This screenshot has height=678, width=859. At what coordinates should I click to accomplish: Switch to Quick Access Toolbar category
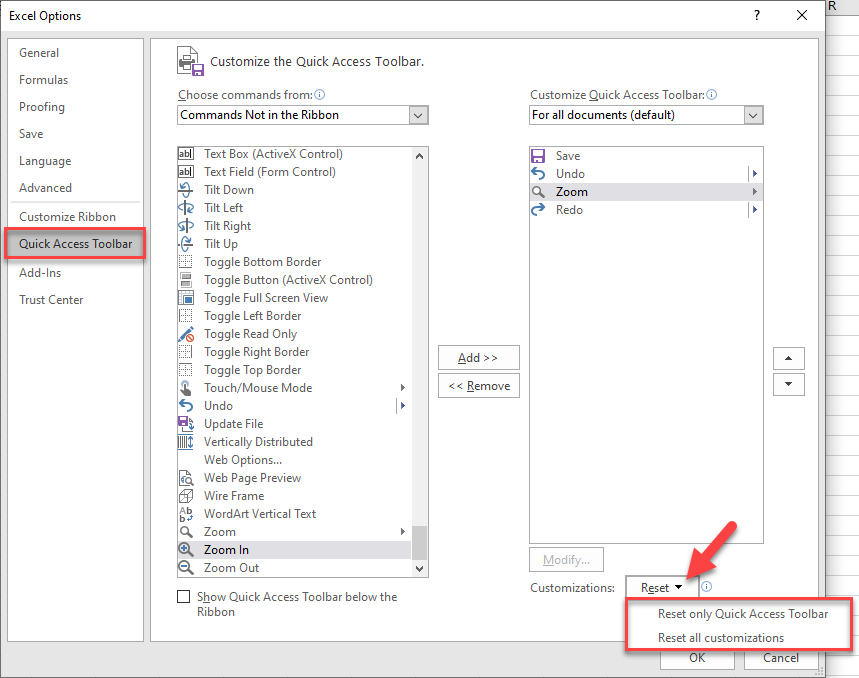(x=76, y=244)
